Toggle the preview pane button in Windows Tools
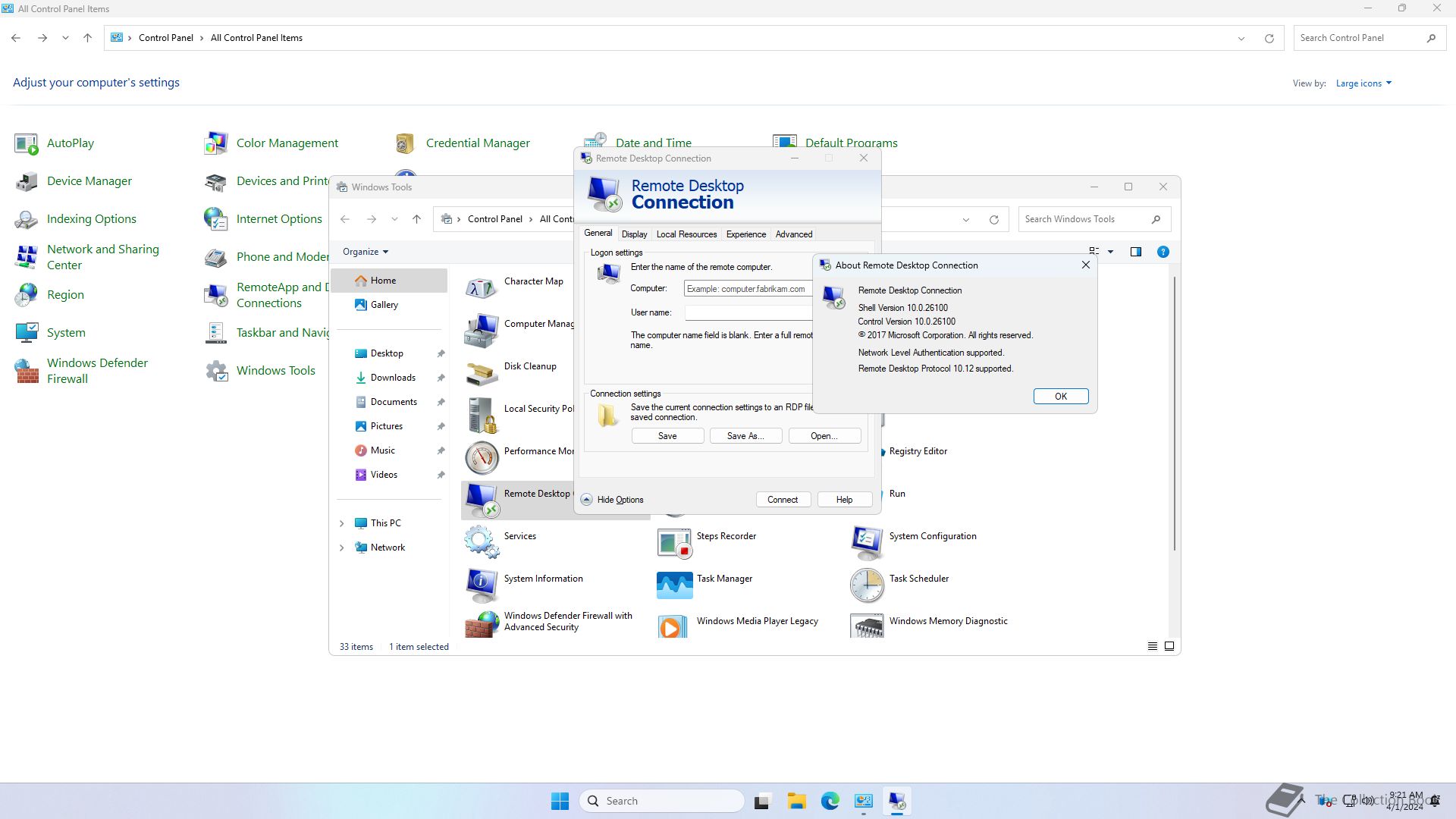1456x819 pixels. [1135, 252]
